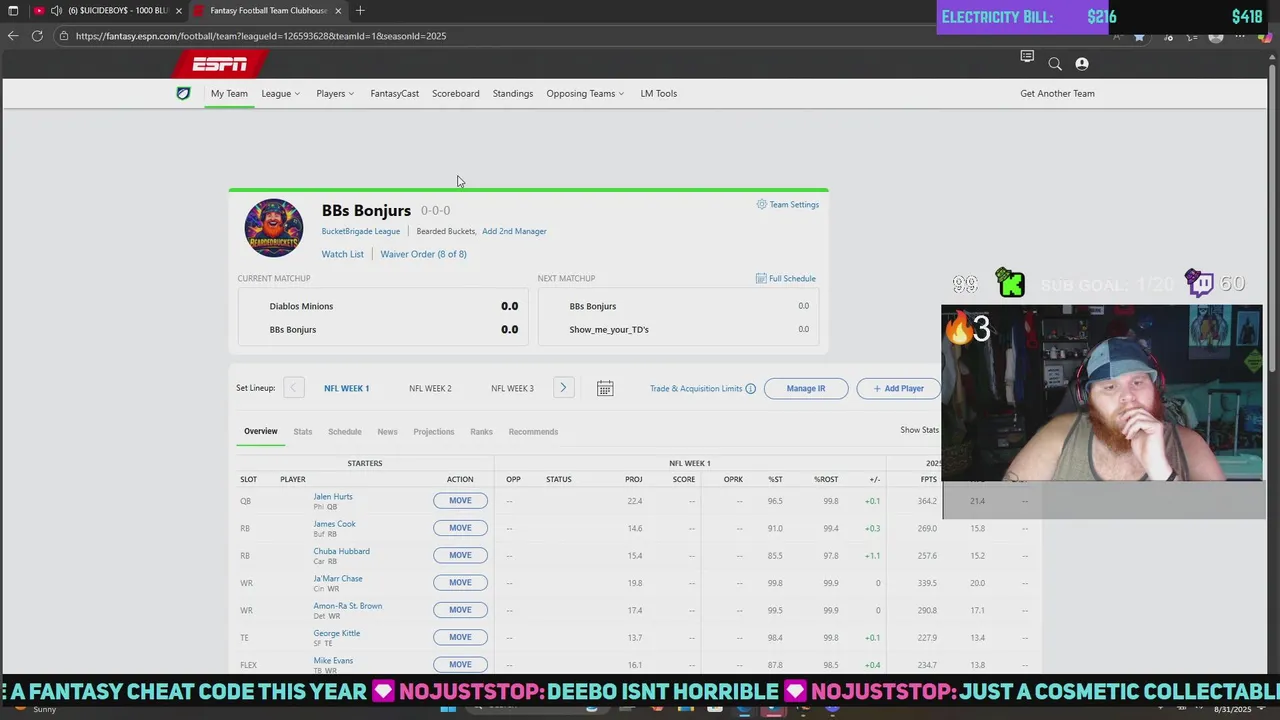Open the ESPN search magnifier
Image resolution: width=1280 pixels, height=720 pixels.
tap(1055, 64)
